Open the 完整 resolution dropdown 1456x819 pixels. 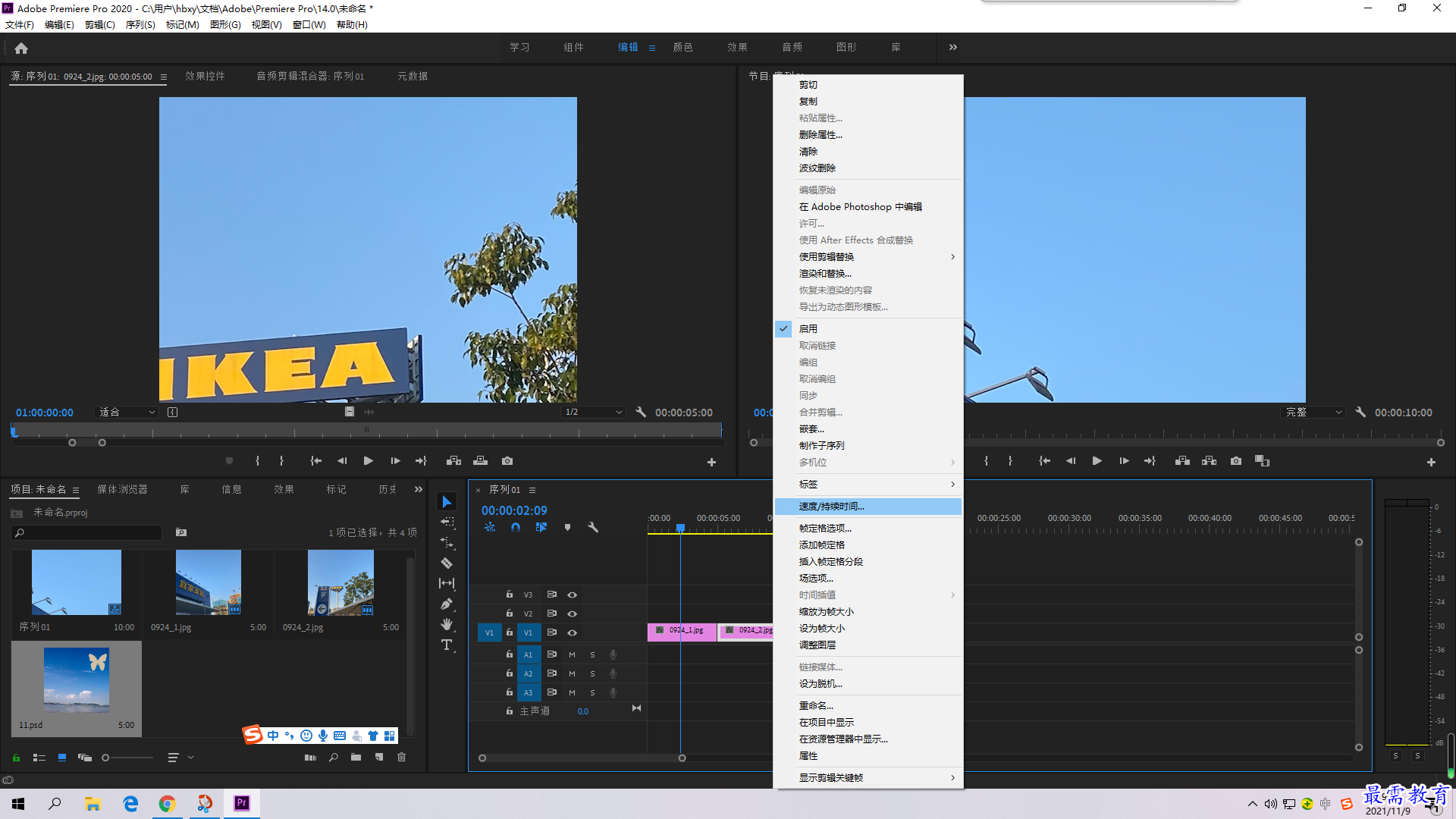tap(1313, 412)
